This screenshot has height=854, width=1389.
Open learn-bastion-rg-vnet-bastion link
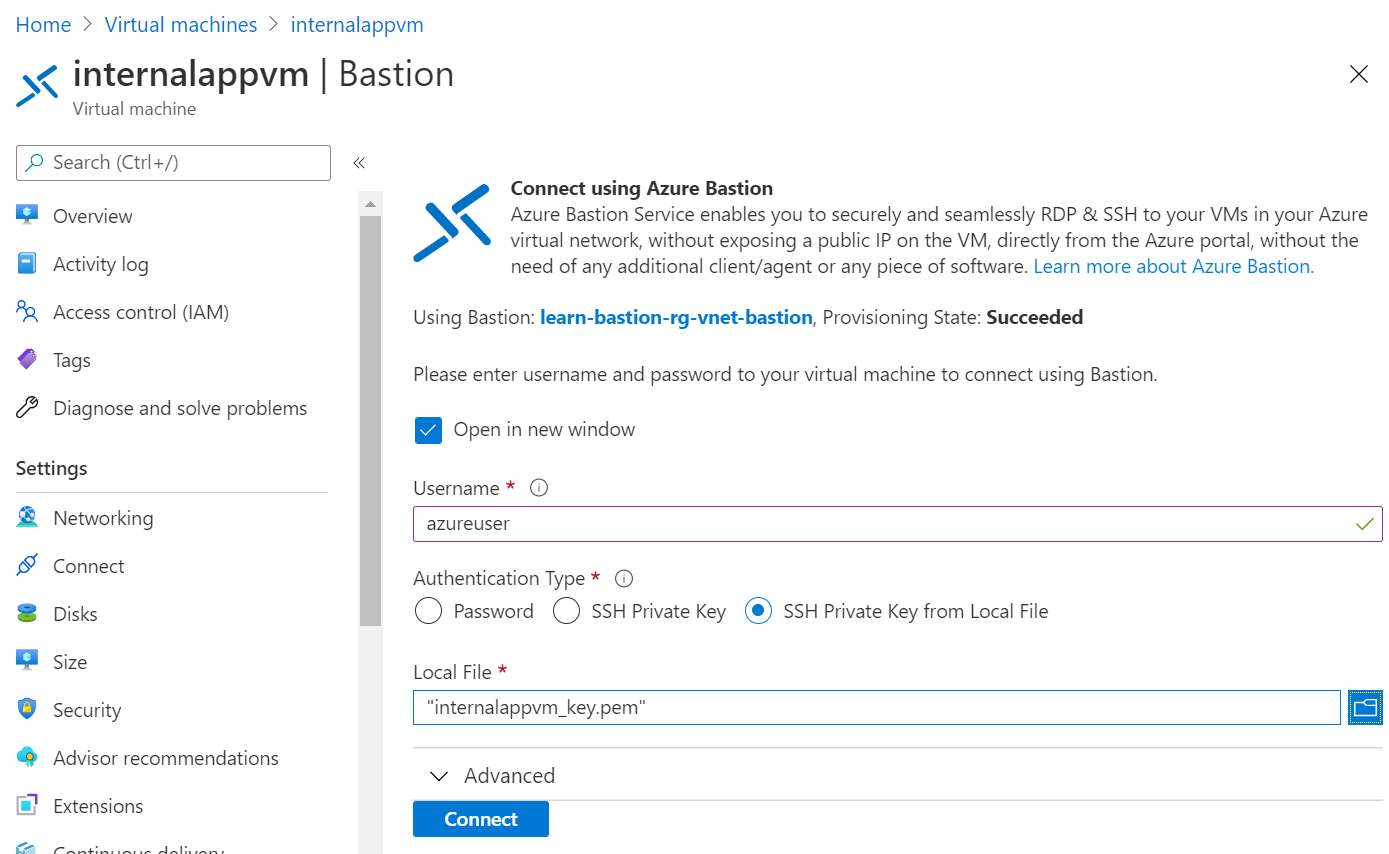click(676, 317)
